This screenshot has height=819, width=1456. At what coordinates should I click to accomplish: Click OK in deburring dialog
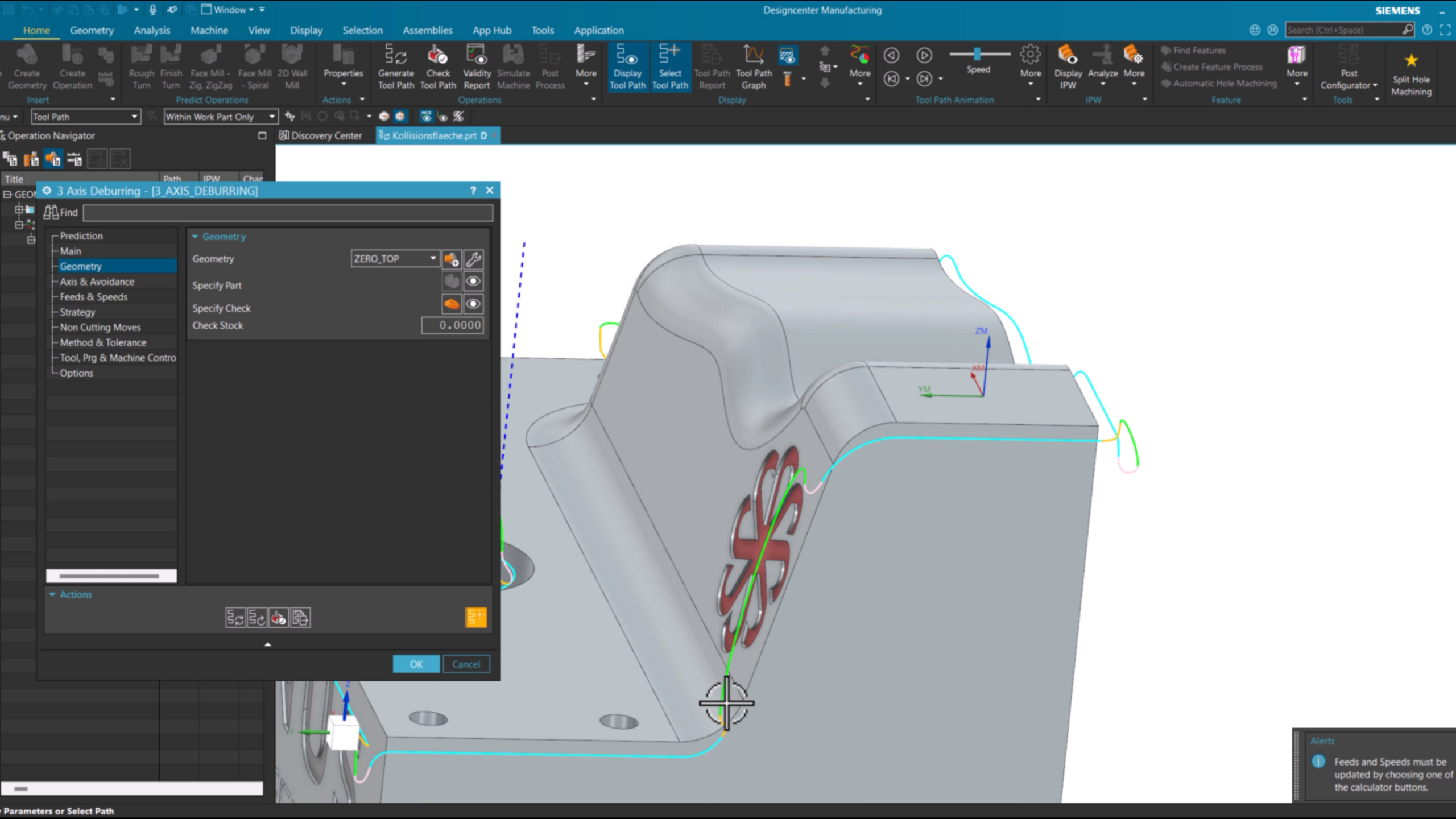(416, 664)
